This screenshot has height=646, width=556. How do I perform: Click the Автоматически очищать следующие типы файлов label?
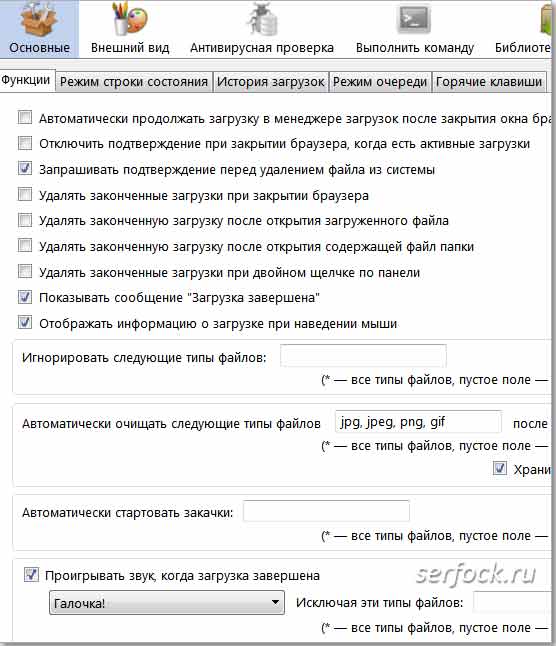pos(171,424)
